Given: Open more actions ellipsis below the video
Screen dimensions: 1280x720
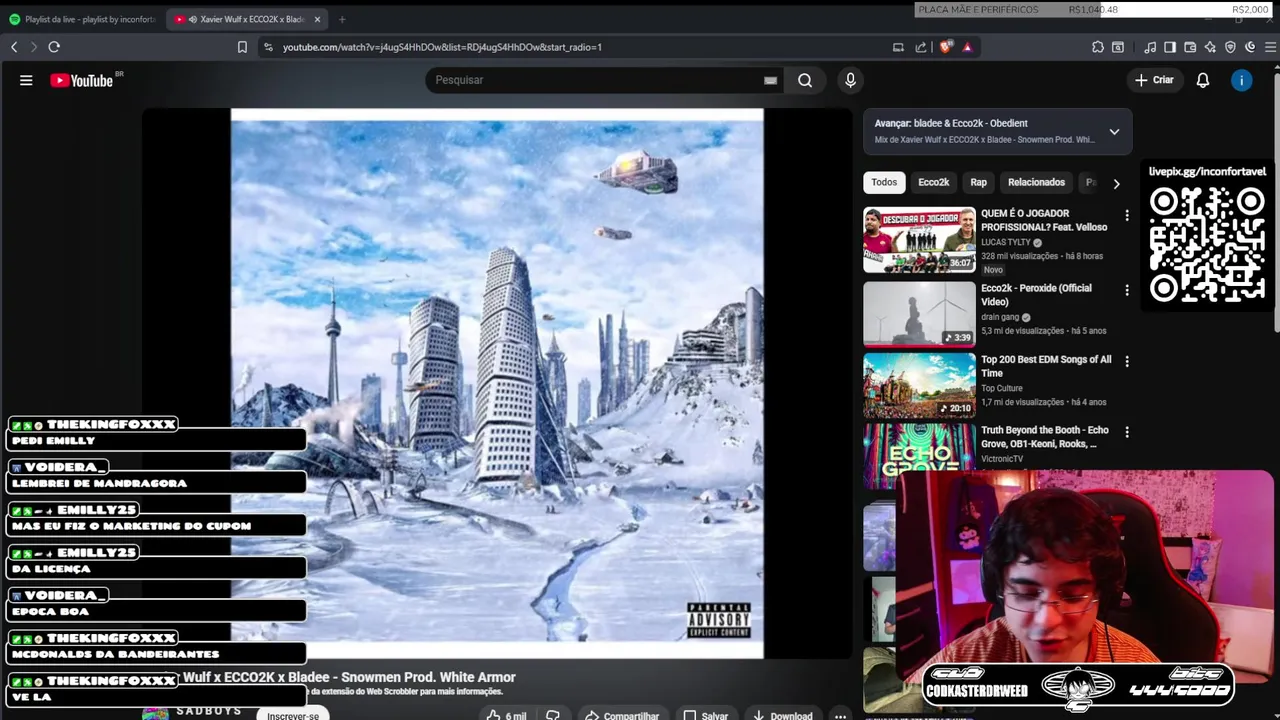Looking at the screenshot, I should pyautogui.click(x=840, y=715).
